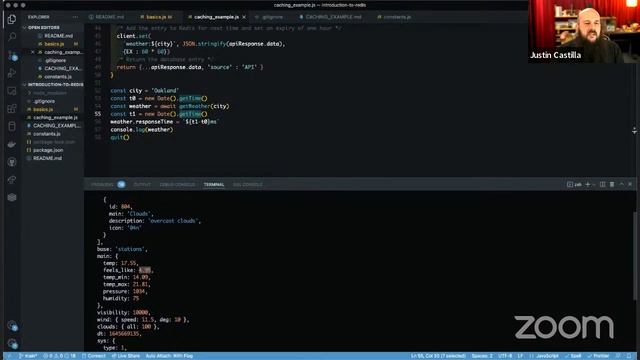The image size is (640, 360).
Task: Change indentation via Spaces: 2 status item
Action: pos(482,356)
